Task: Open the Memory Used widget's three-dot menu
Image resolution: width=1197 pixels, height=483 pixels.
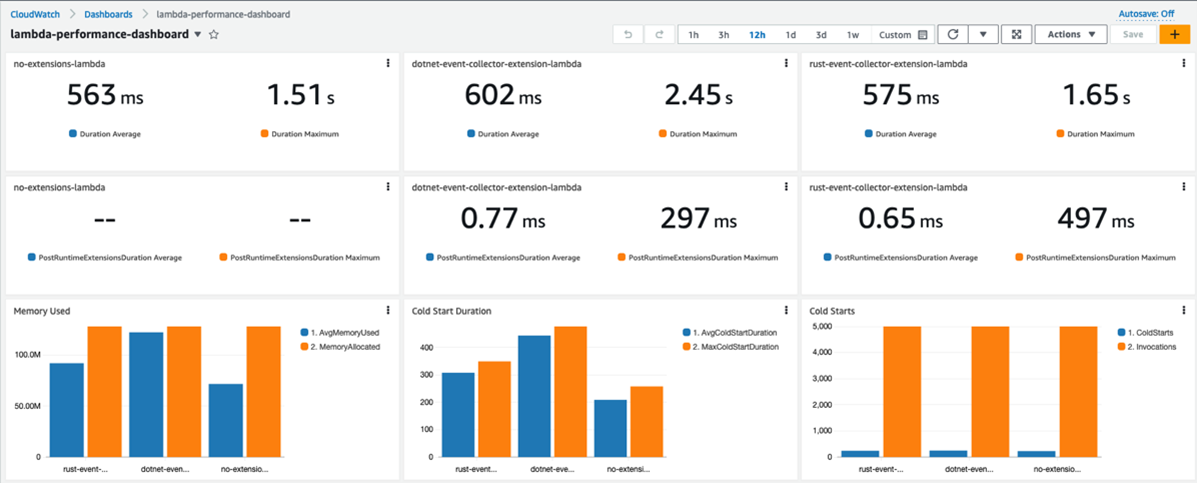Action: pyautogui.click(x=388, y=311)
